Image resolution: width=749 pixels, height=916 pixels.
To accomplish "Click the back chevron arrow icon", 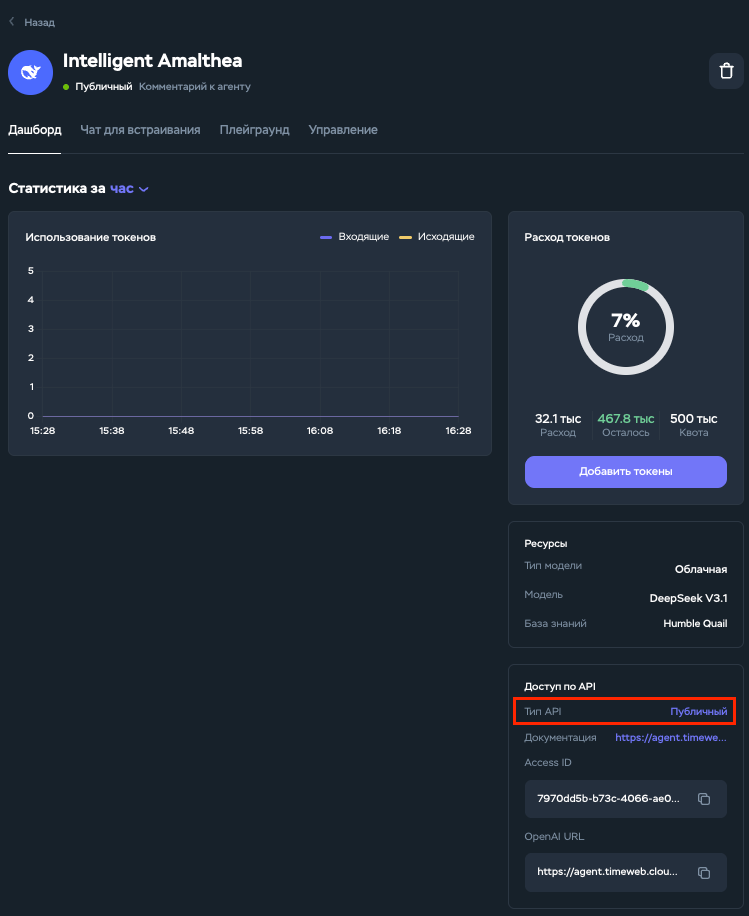I will pyautogui.click(x=12, y=21).
